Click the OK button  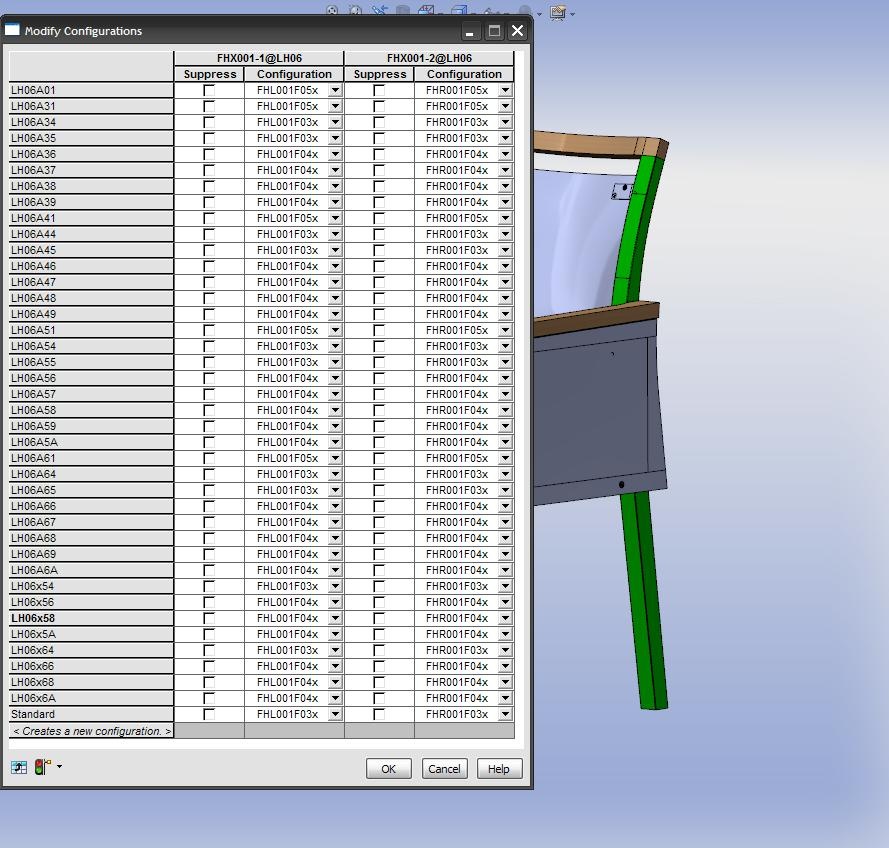pyautogui.click(x=388, y=769)
